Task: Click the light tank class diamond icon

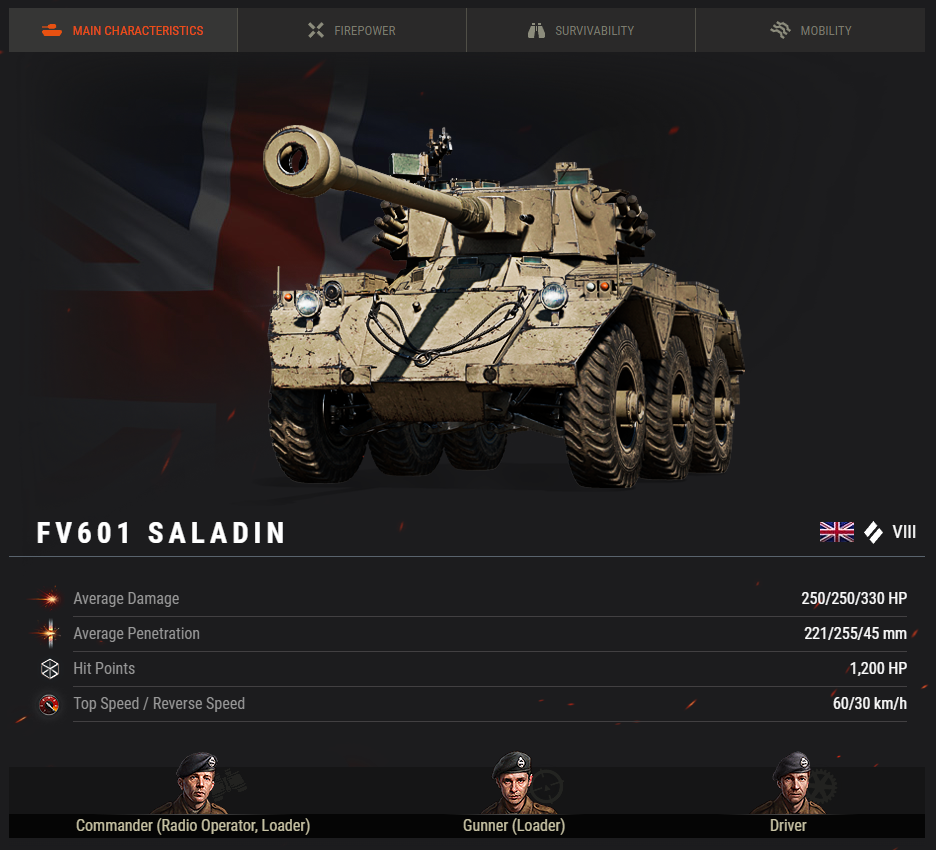Action: point(873,532)
